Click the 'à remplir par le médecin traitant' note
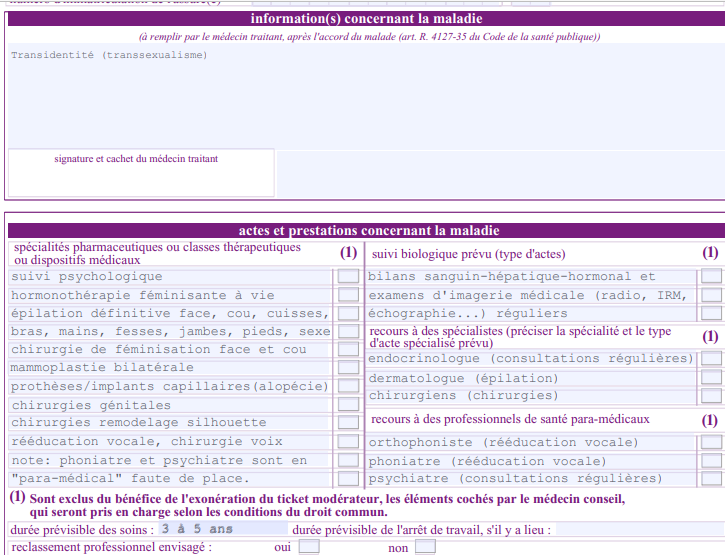This screenshot has height=555, width=725. pyautogui.click(x=369, y=37)
